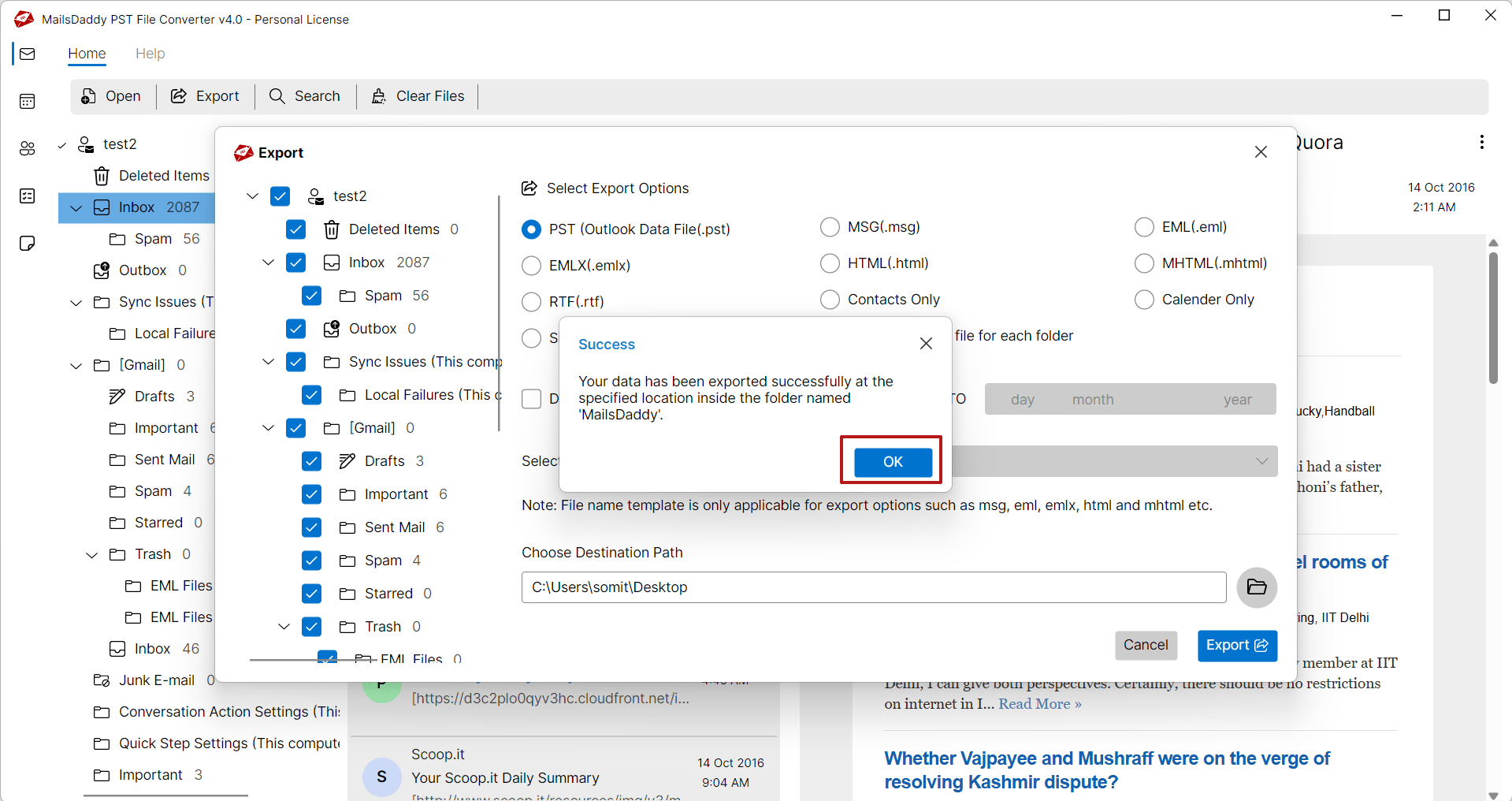
Task: Select Quick Step Settings folder
Action: coord(217,743)
